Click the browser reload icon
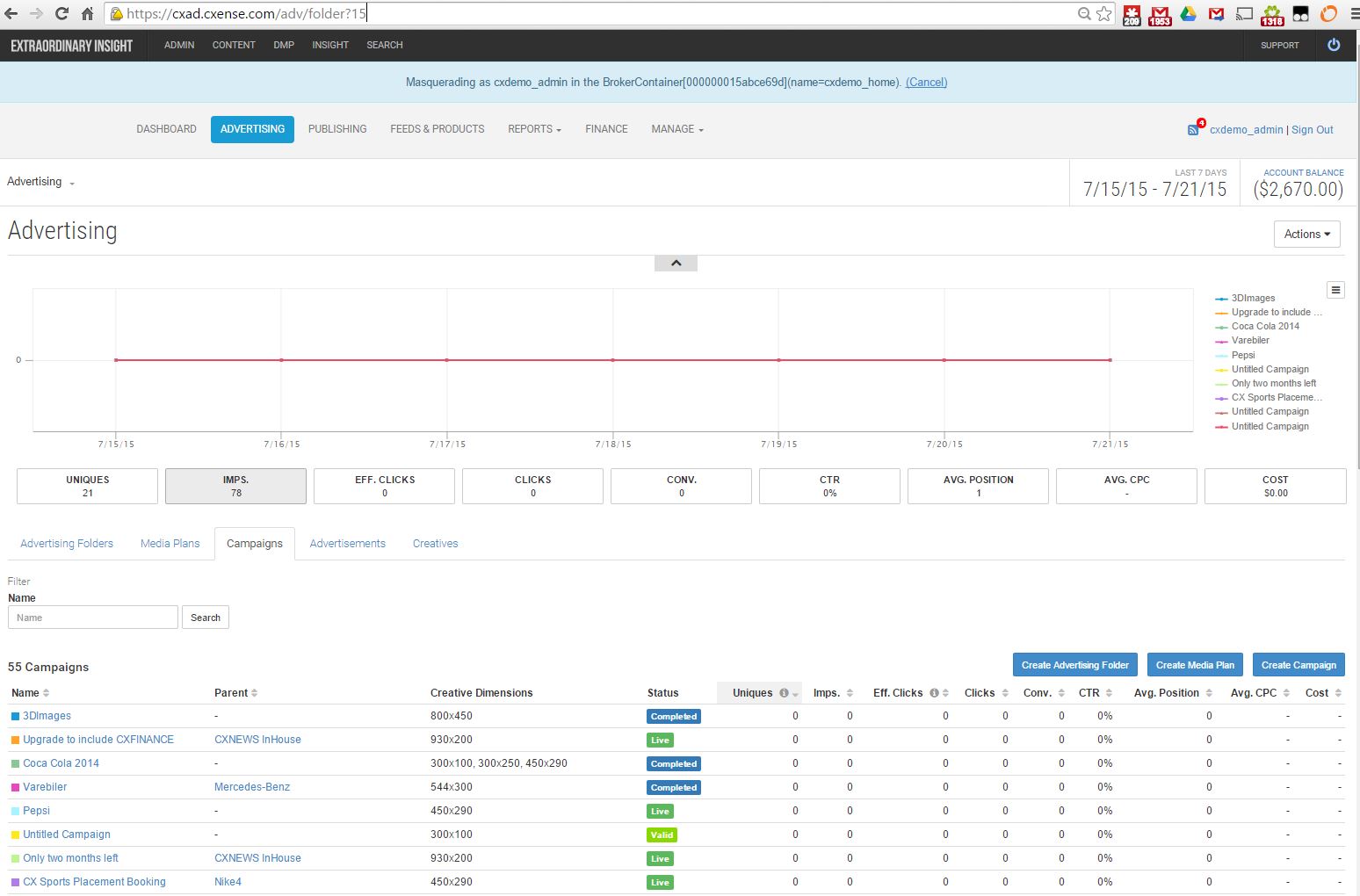This screenshot has height=896, width=1360. [61, 13]
